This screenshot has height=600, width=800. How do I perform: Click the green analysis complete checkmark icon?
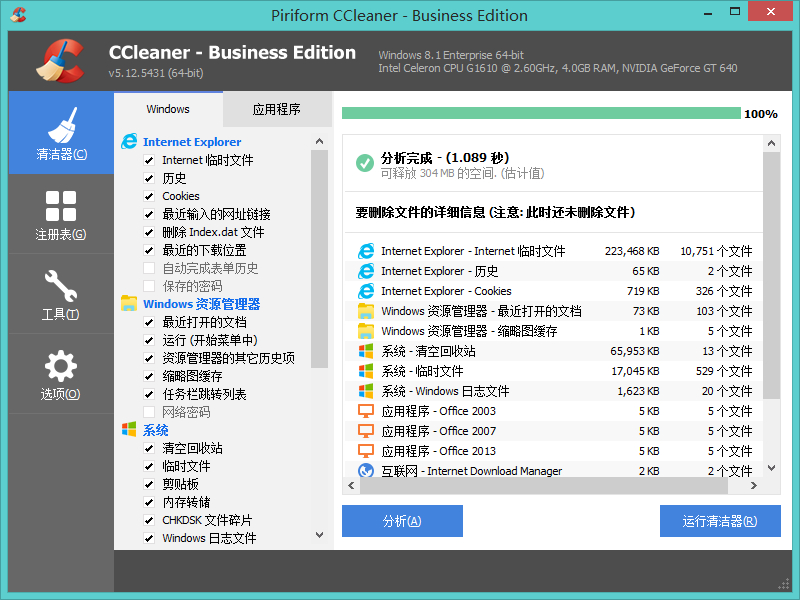364,163
